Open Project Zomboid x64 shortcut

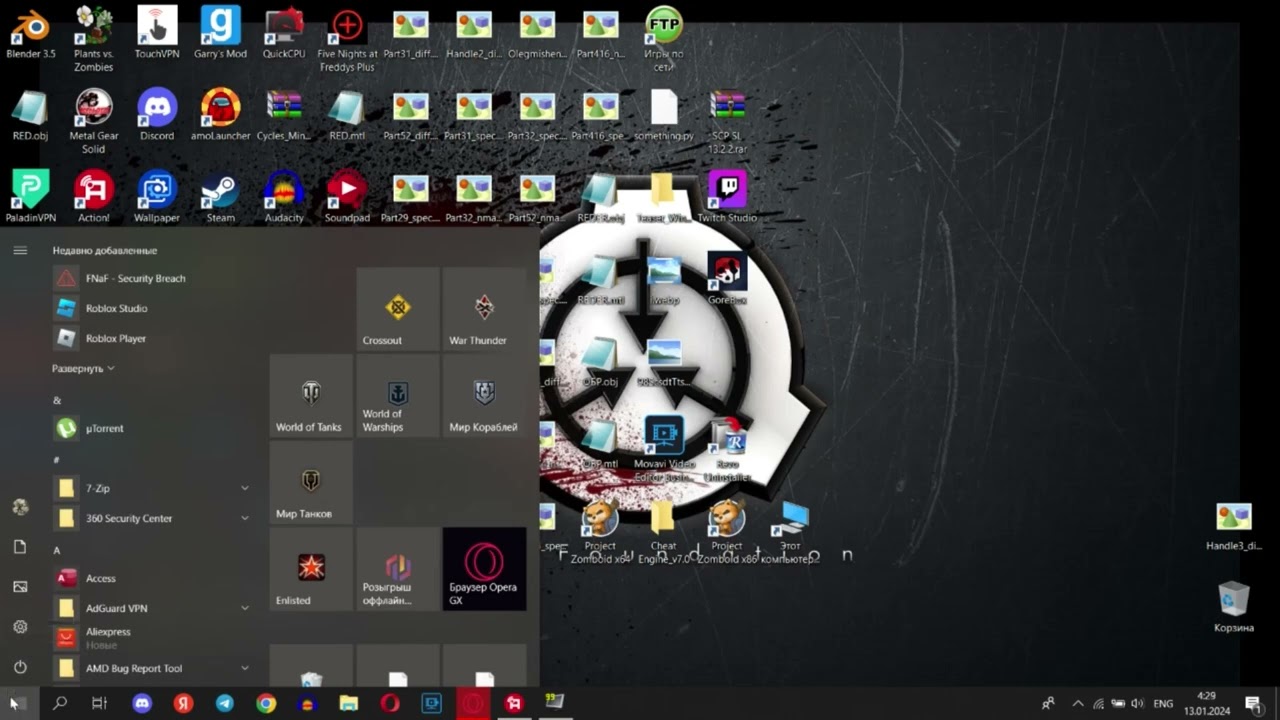point(600,533)
